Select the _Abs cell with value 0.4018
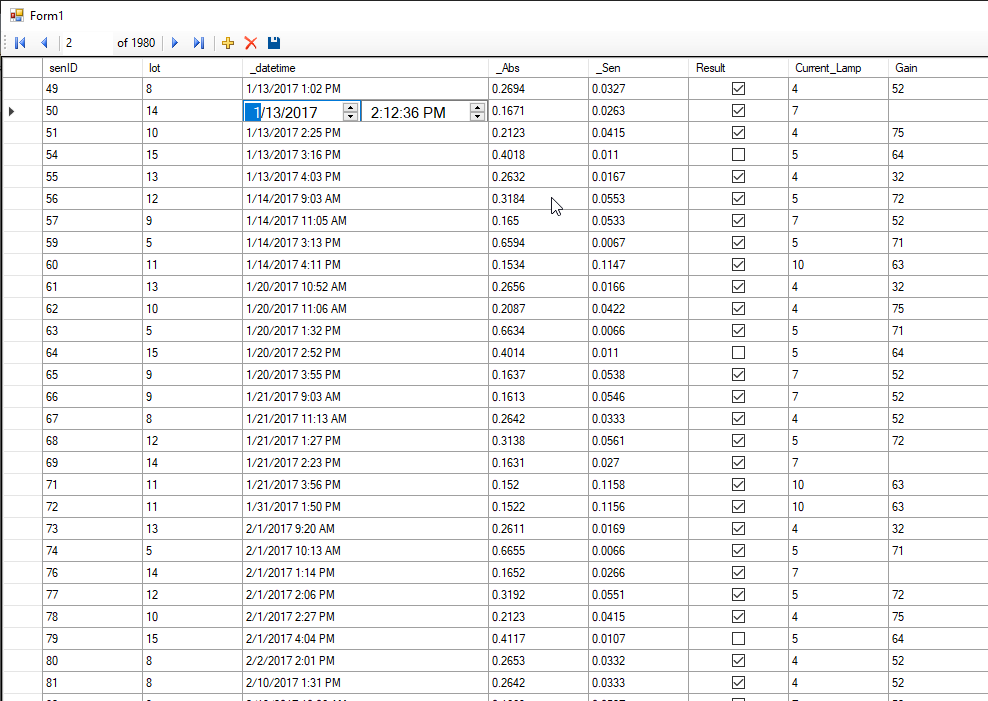The width and height of the screenshot is (988, 701). [x=538, y=155]
